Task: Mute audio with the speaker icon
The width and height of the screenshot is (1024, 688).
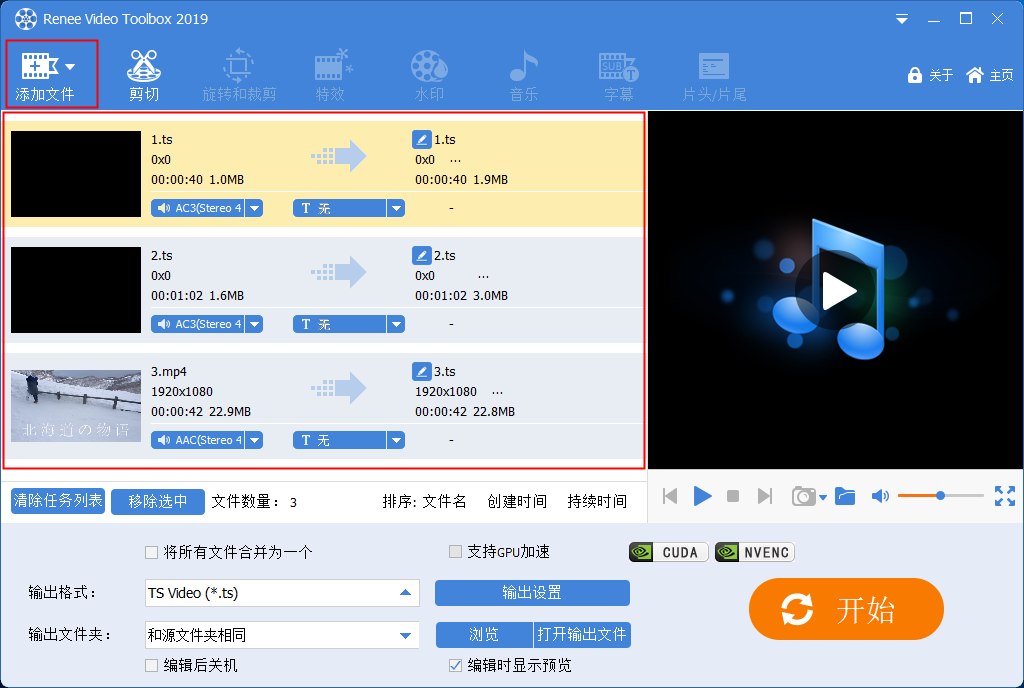Action: 880,496
